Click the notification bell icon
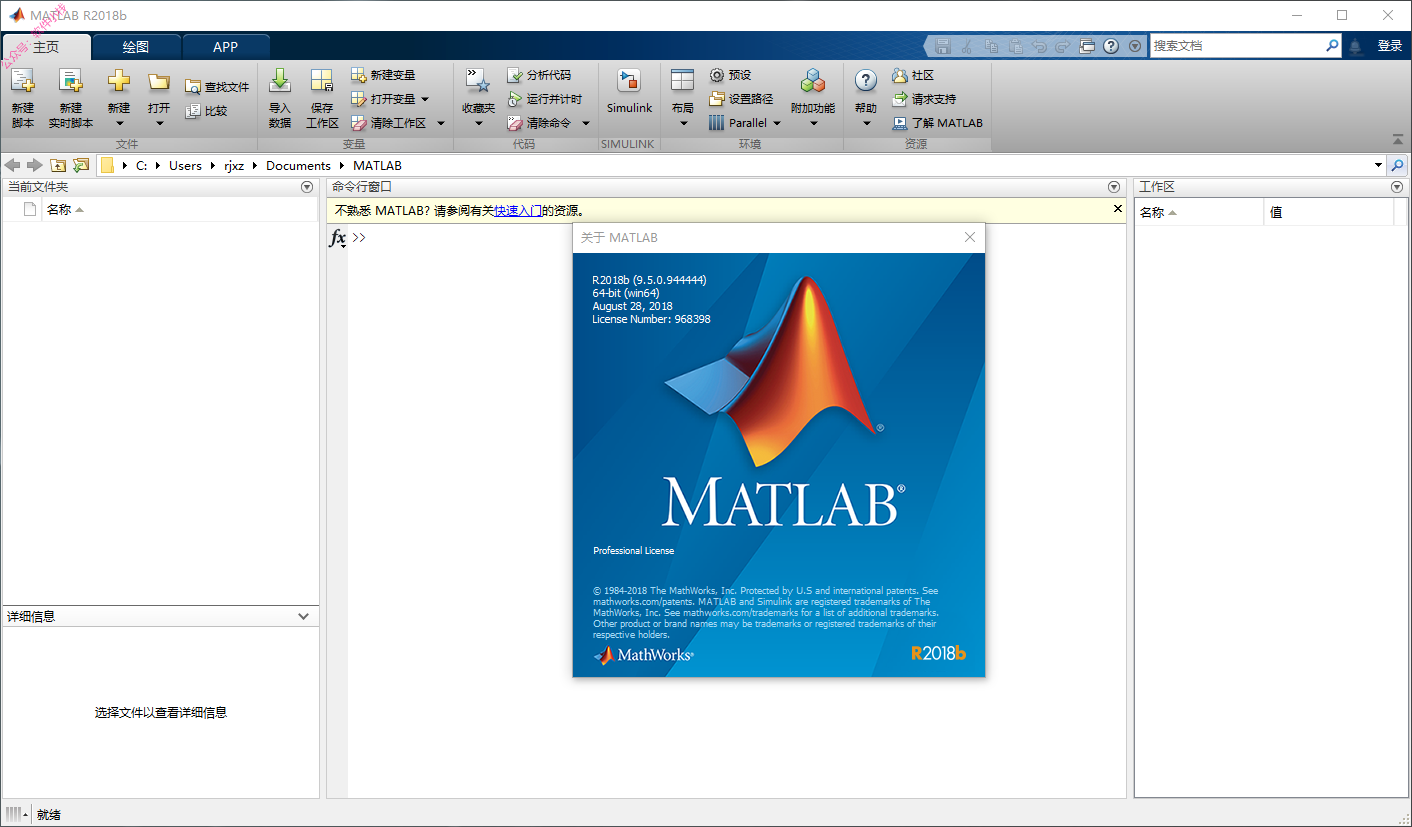 pyautogui.click(x=1356, y=46)
